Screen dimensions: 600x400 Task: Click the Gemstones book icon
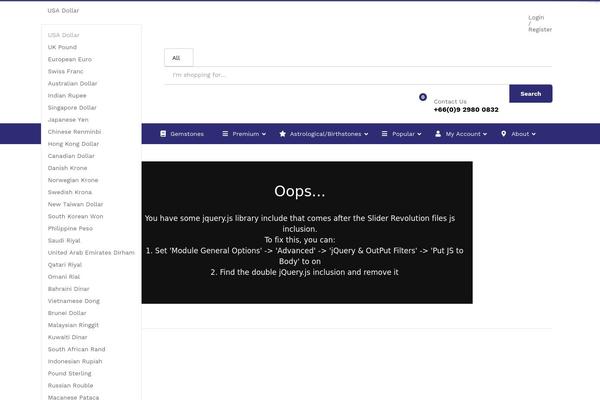pyautogui.click(x=163, y=134)
